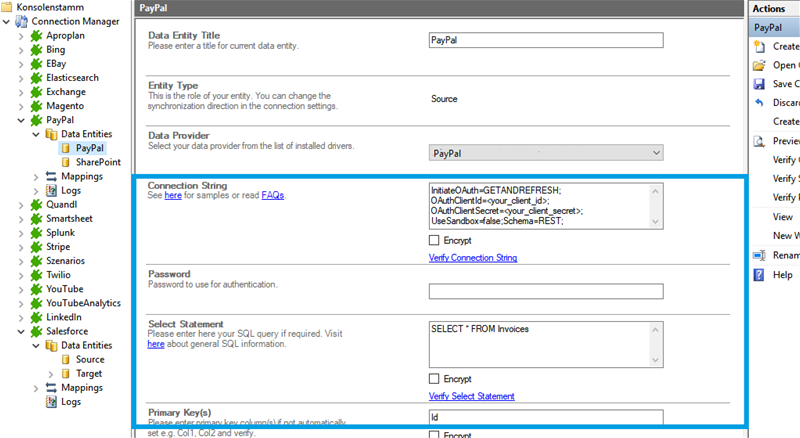The width and height of the screenshot is (800, 438).
Task: Click the Save icon in Actions panel
Action: tap(759, 84)
